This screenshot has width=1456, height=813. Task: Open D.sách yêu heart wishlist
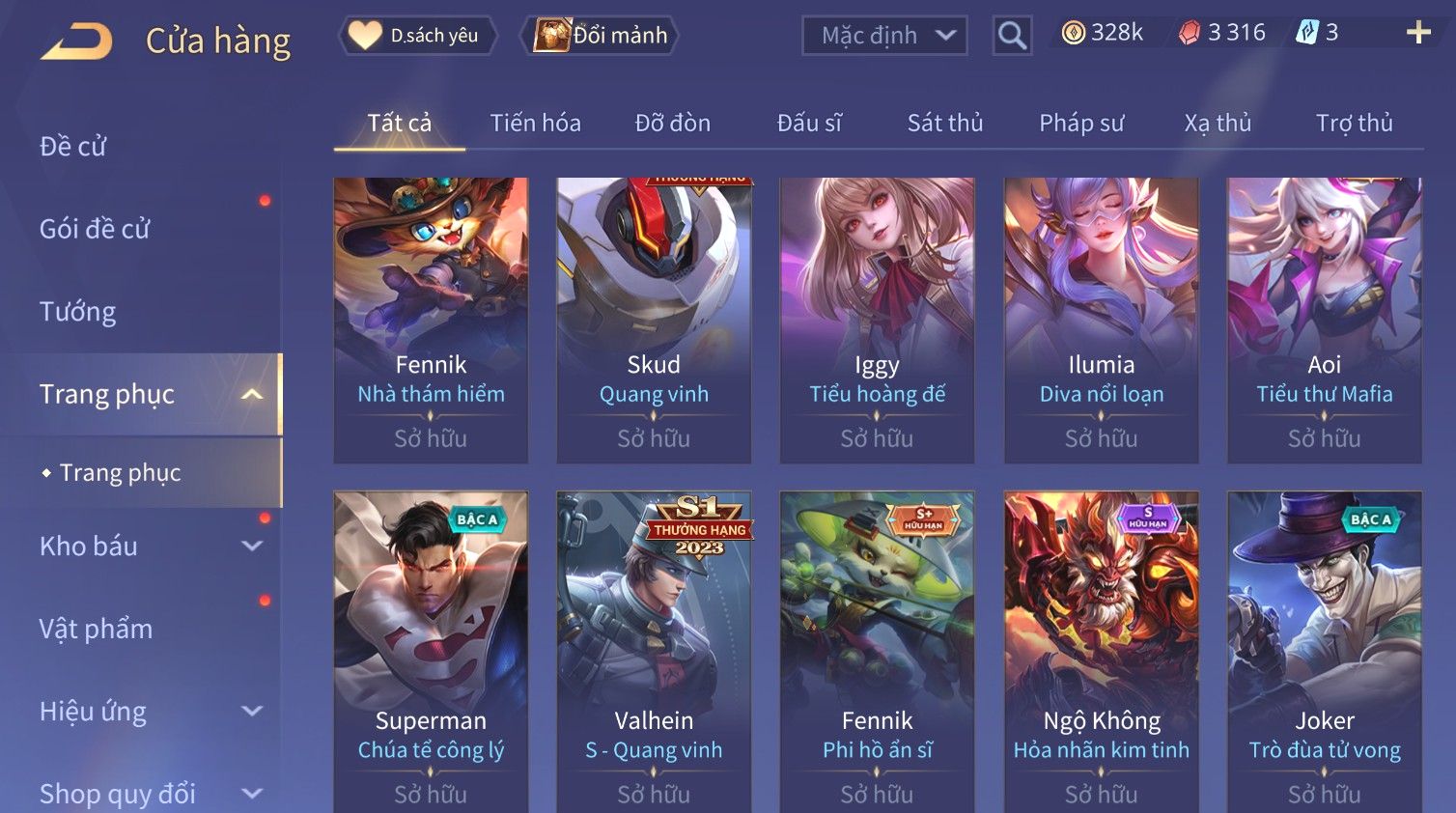[417, 36]
